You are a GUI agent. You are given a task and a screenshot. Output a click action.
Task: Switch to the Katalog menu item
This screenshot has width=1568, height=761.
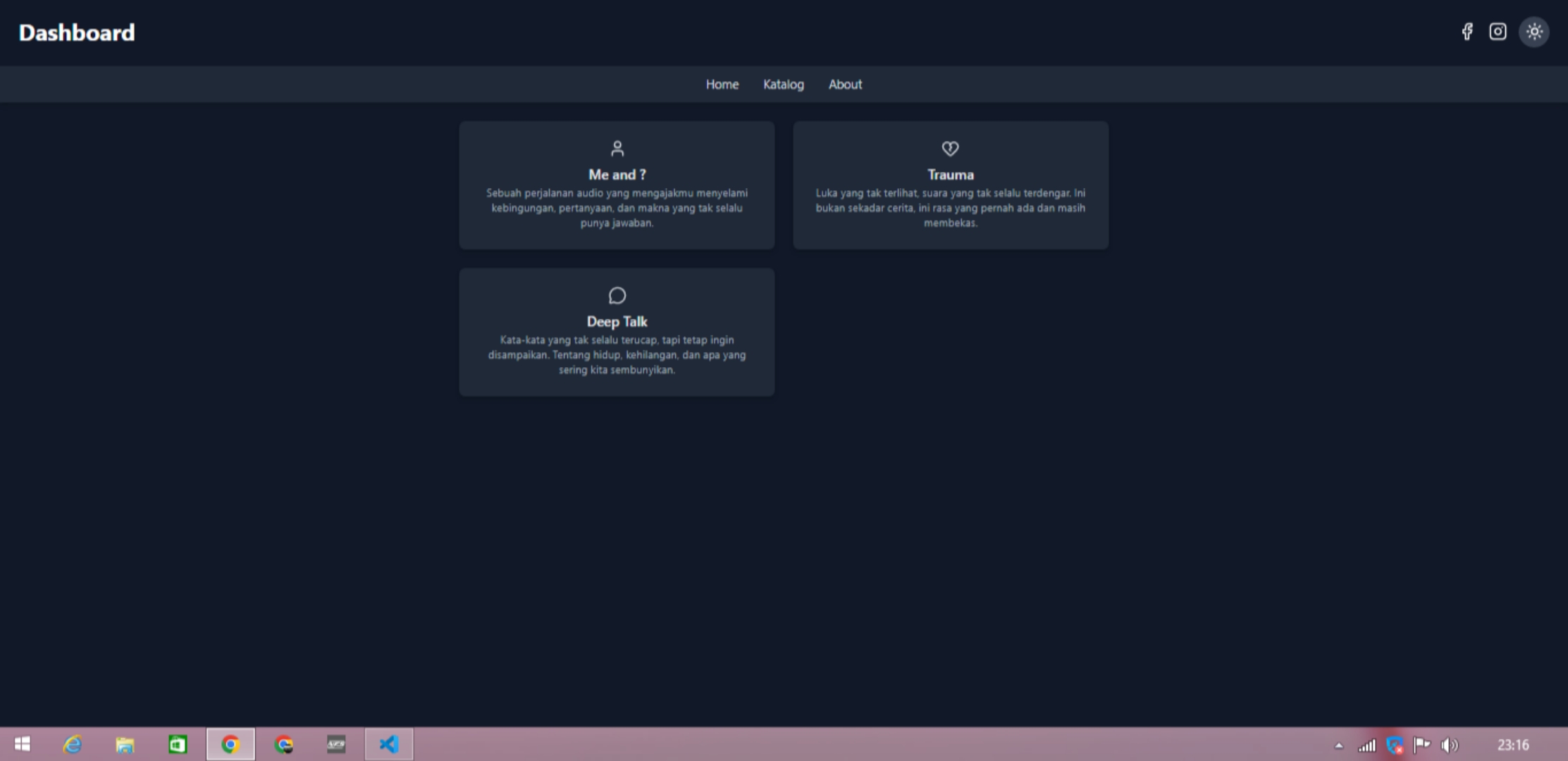click(x=784, y=85)
